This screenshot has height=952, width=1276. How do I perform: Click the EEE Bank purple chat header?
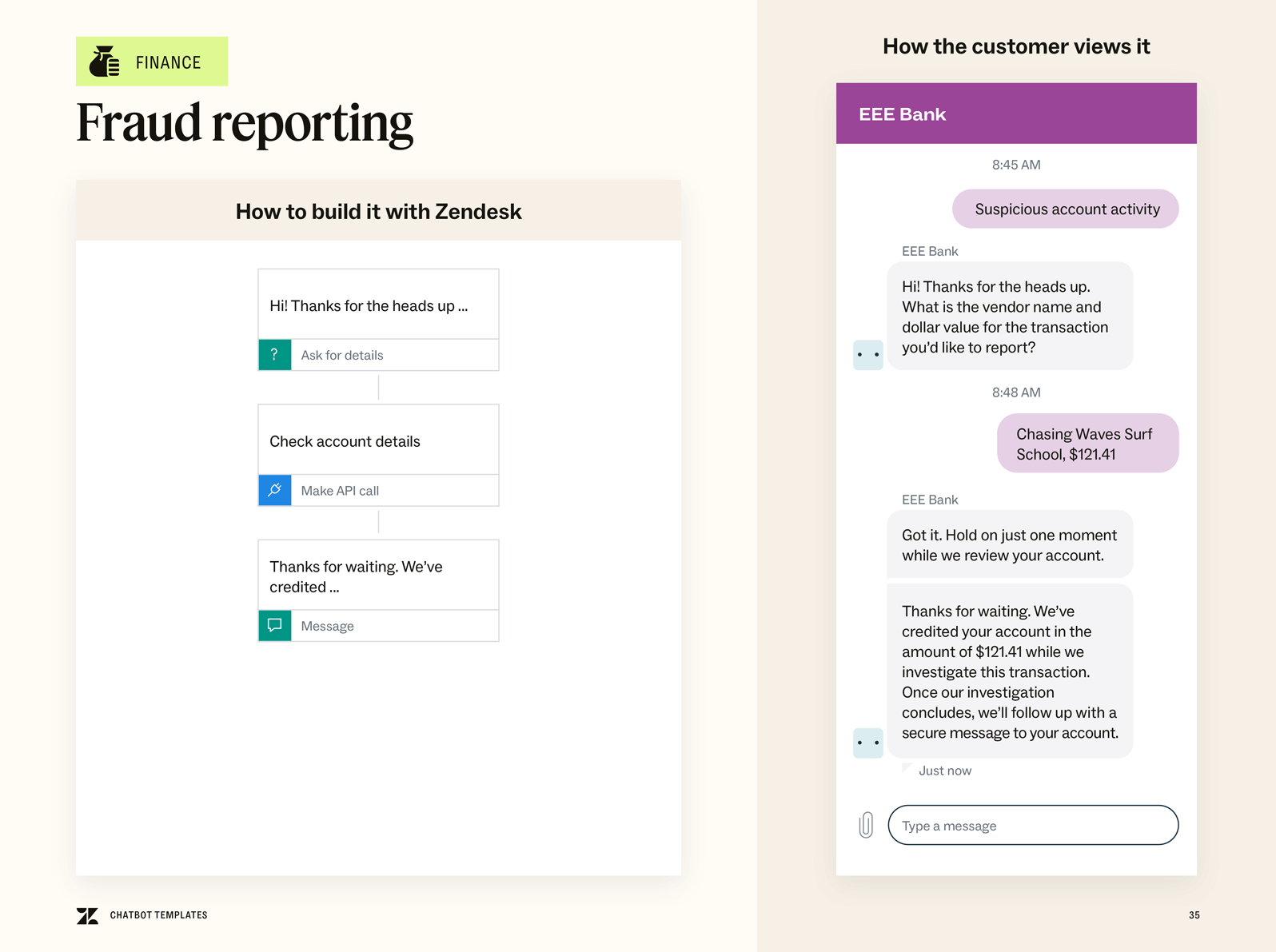click(1016, 114)
